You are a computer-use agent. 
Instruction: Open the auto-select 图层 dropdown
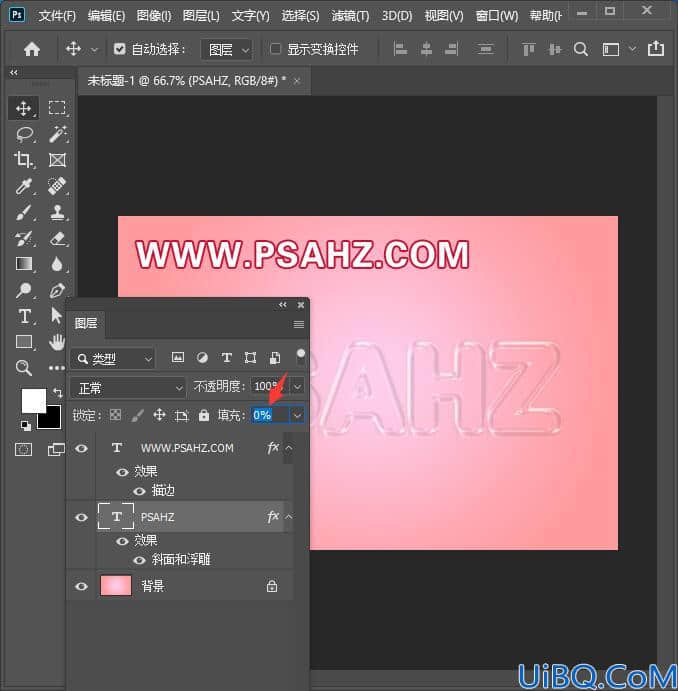[226, 49]
